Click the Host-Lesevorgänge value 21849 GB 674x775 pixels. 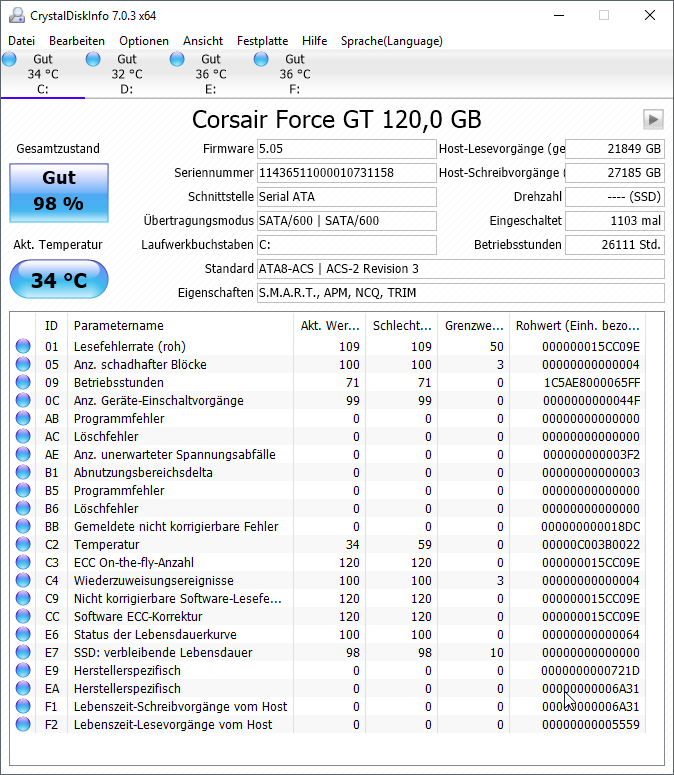click(x=615, y=149)
